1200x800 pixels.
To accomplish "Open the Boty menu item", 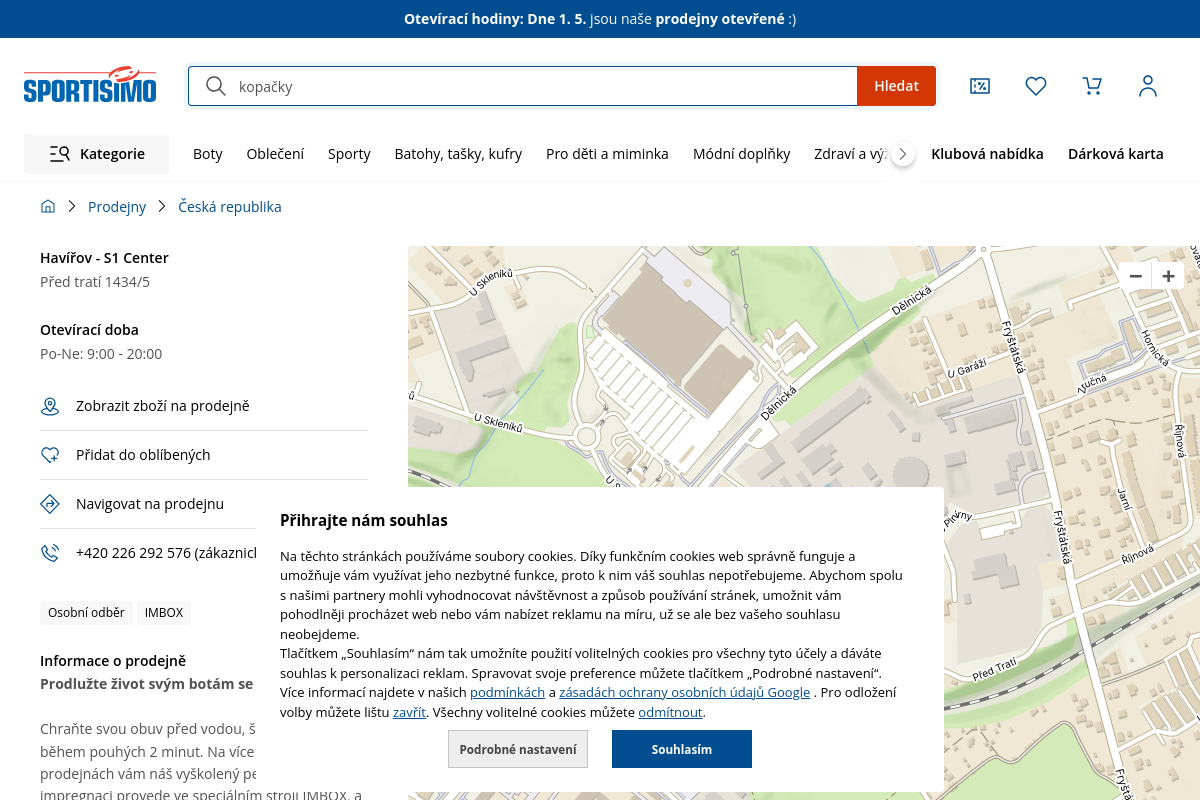I will [208, 154].
